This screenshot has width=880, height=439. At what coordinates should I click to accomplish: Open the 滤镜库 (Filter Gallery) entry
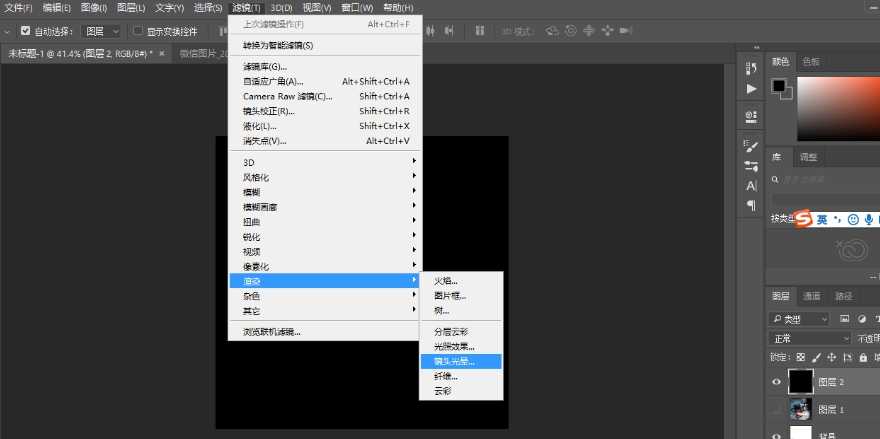pos(264,66)
